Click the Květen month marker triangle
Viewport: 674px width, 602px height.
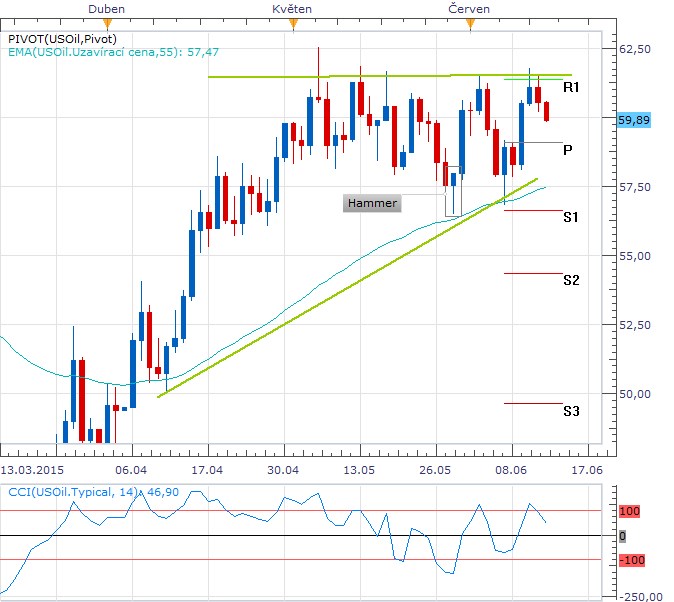pyautogui.click(x=293, y=25)
